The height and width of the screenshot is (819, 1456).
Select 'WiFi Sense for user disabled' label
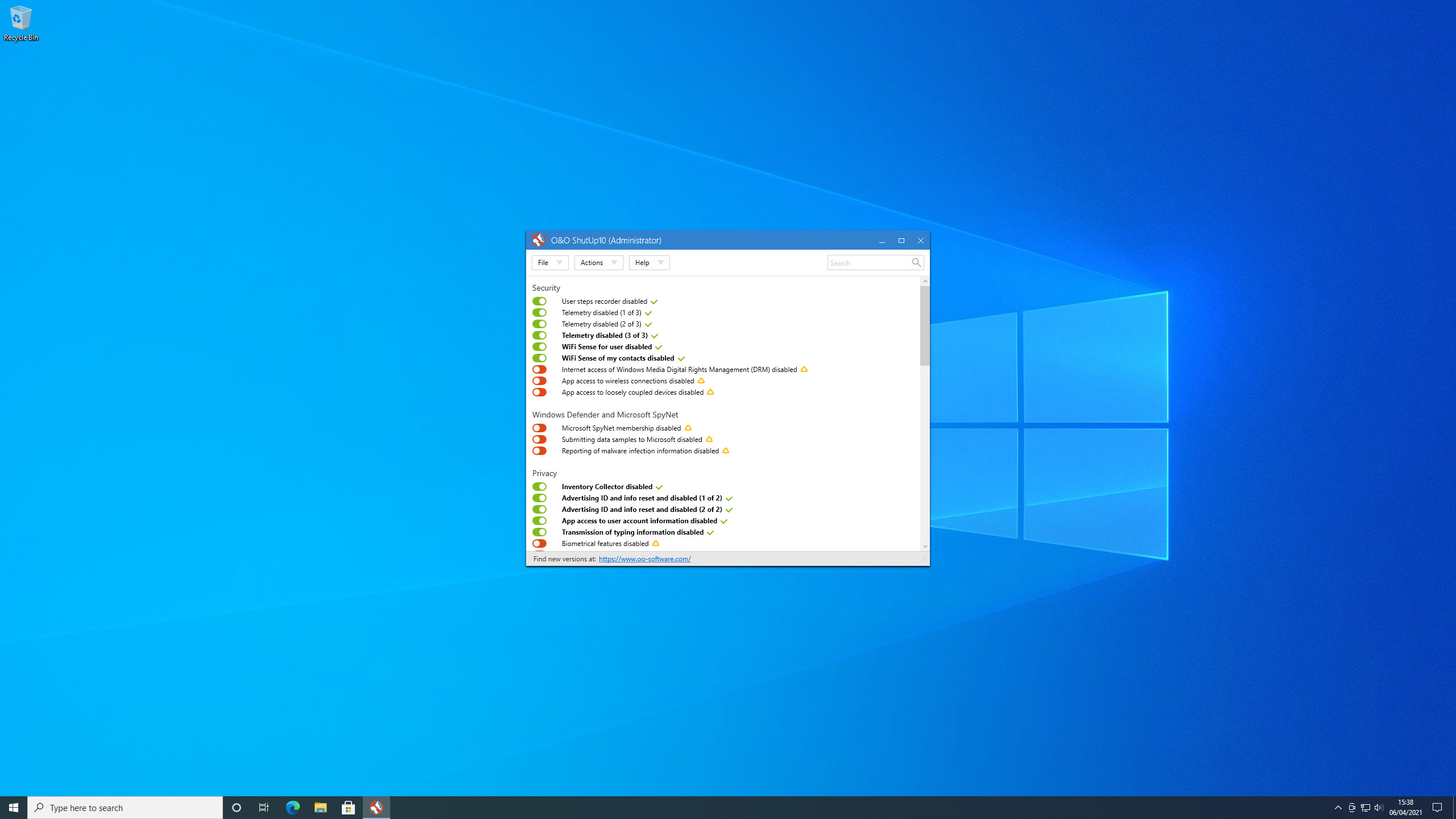pos(607,347)
